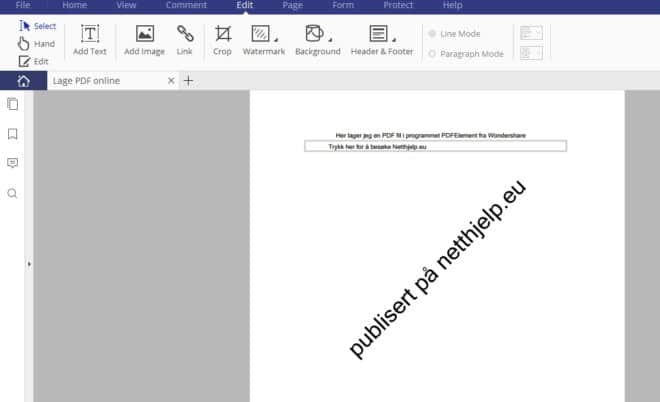Screen dimensions: 660x402
Task: Add a new tab with plus icon
Action: [x=189, y=81]
